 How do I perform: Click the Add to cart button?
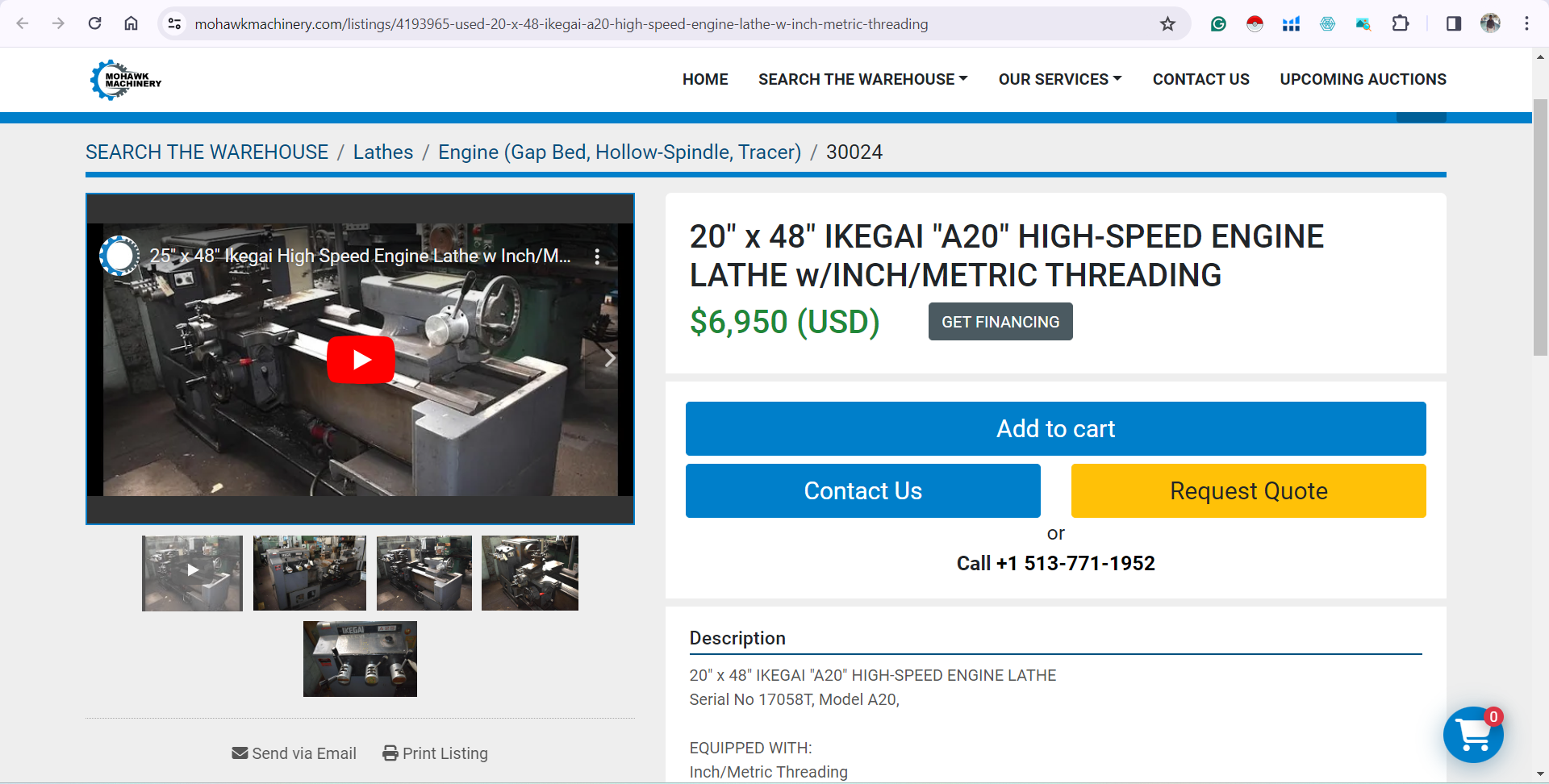[x=1055, y=428]
